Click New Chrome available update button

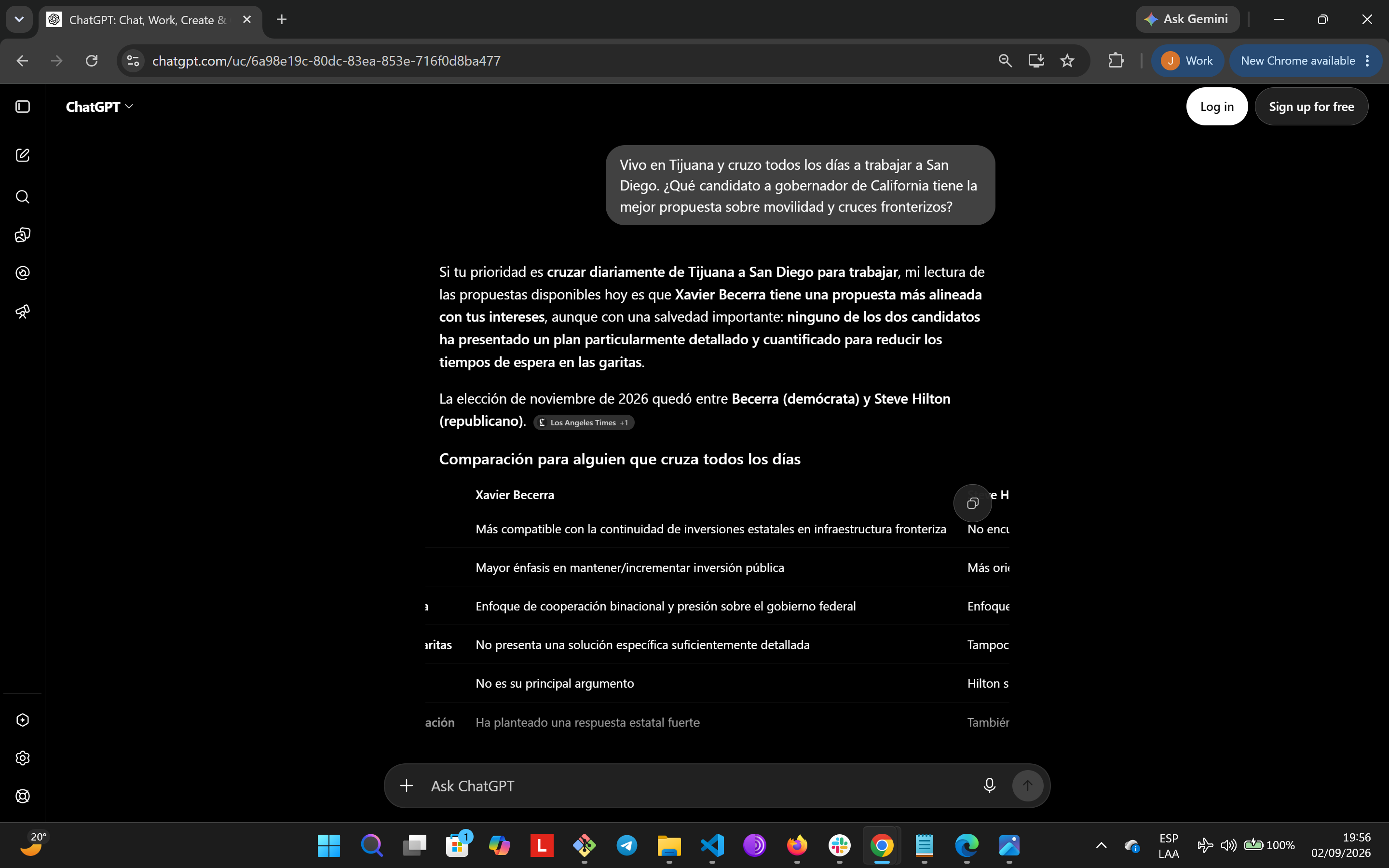pyautogui.click(x=1305, y=61)
